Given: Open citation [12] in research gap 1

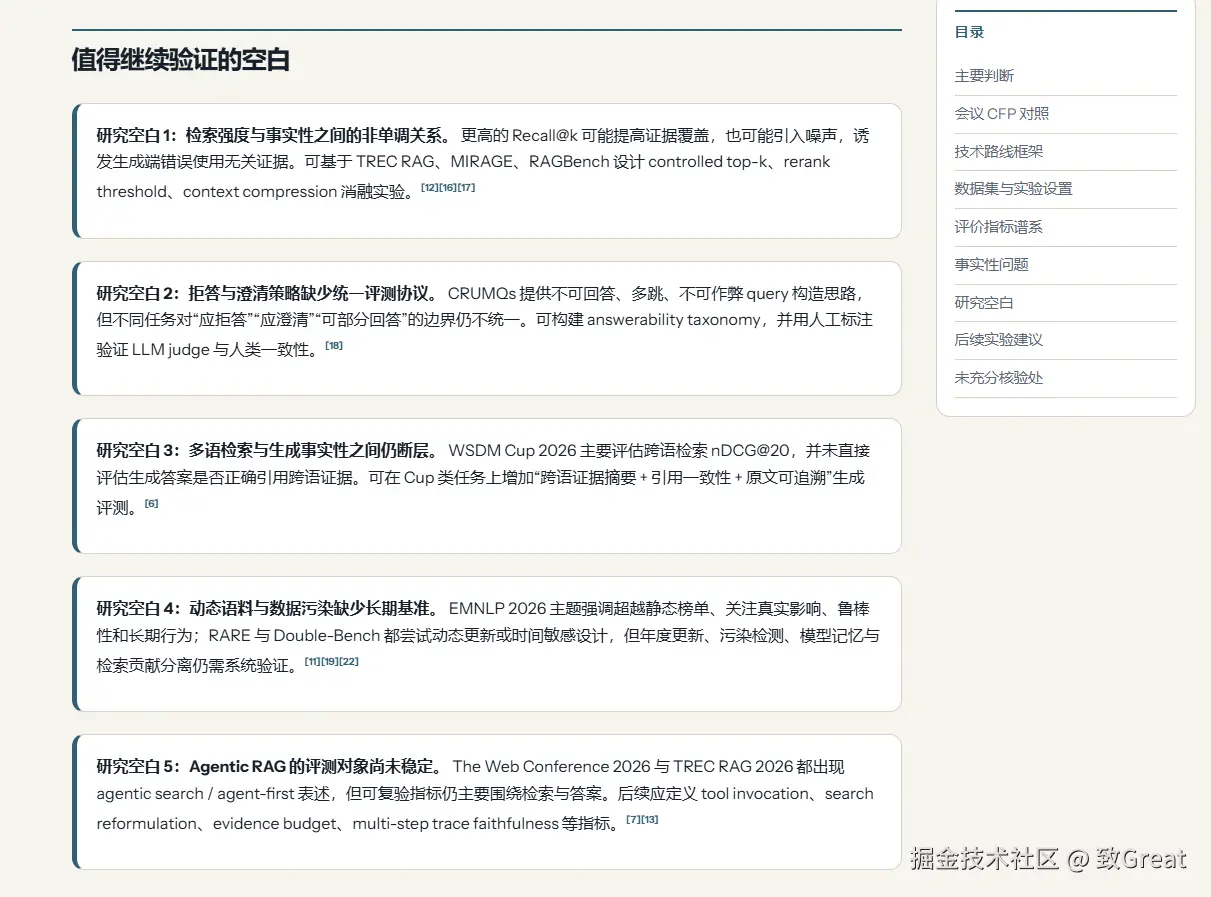Looking at the screenshot, I should [429, 187].
